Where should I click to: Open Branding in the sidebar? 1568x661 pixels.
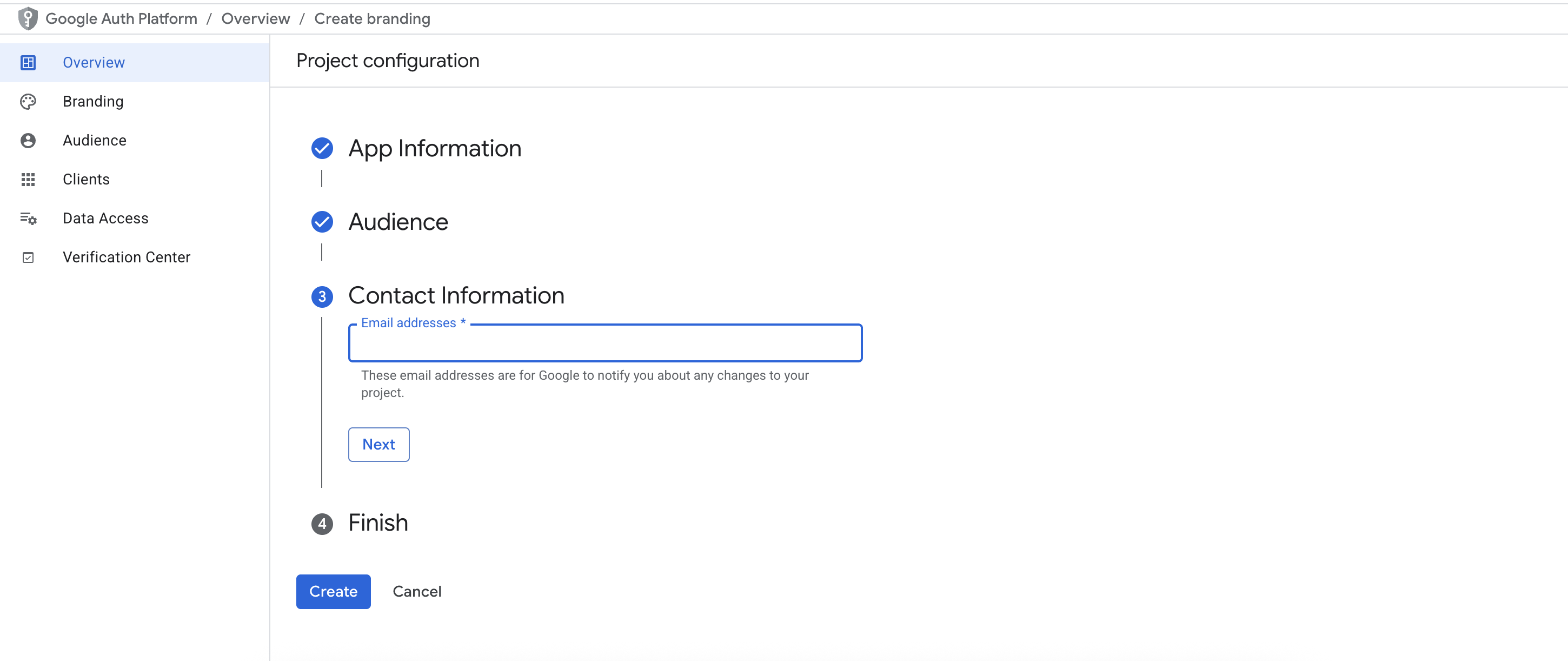coord(93,101)
